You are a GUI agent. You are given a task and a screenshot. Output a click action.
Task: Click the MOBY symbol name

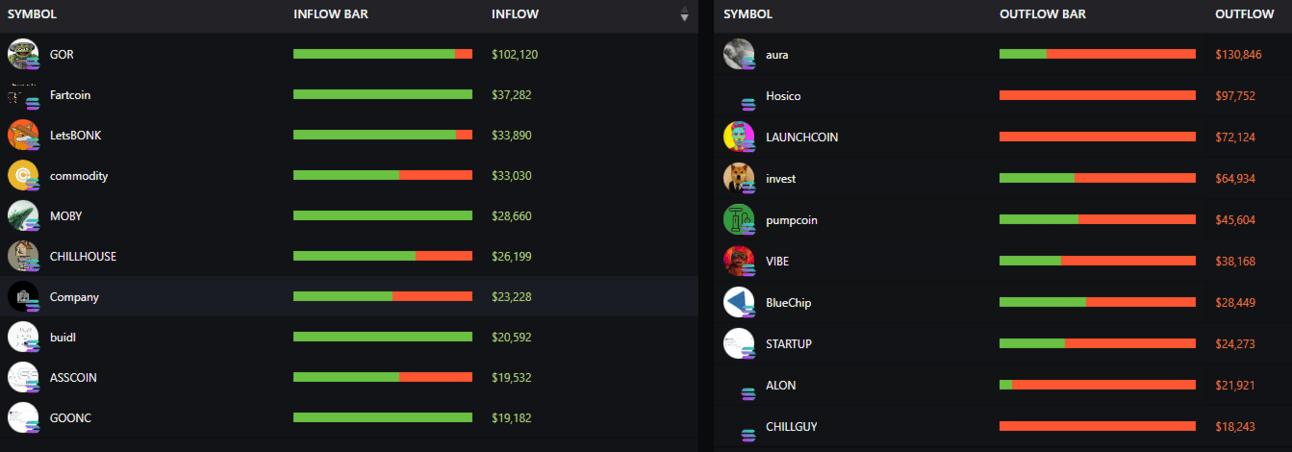[66, 216]
